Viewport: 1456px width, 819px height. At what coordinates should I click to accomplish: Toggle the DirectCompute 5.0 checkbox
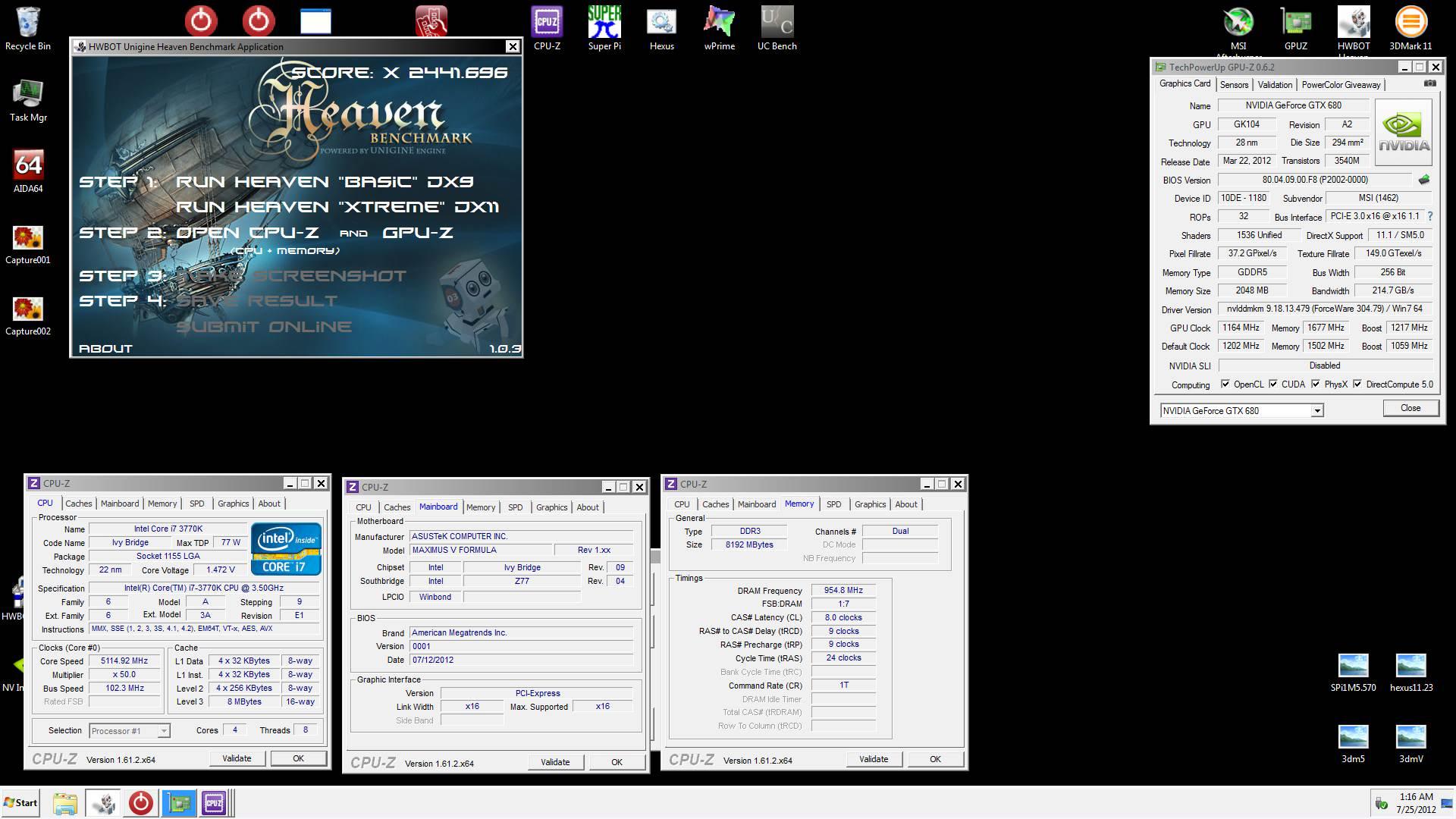pyautogui.click(x=1357, y=384)
